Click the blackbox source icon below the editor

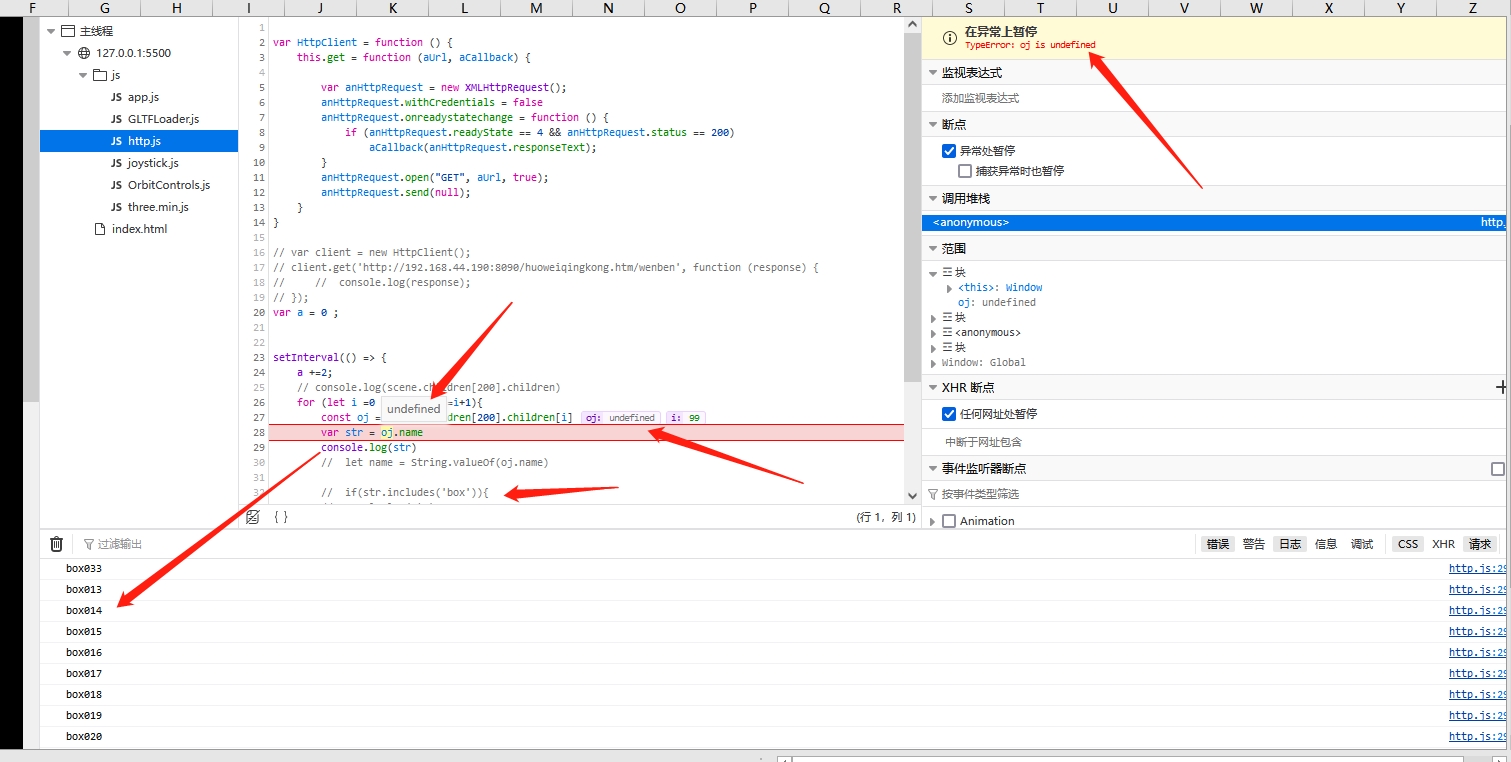(x=253, y=517)
